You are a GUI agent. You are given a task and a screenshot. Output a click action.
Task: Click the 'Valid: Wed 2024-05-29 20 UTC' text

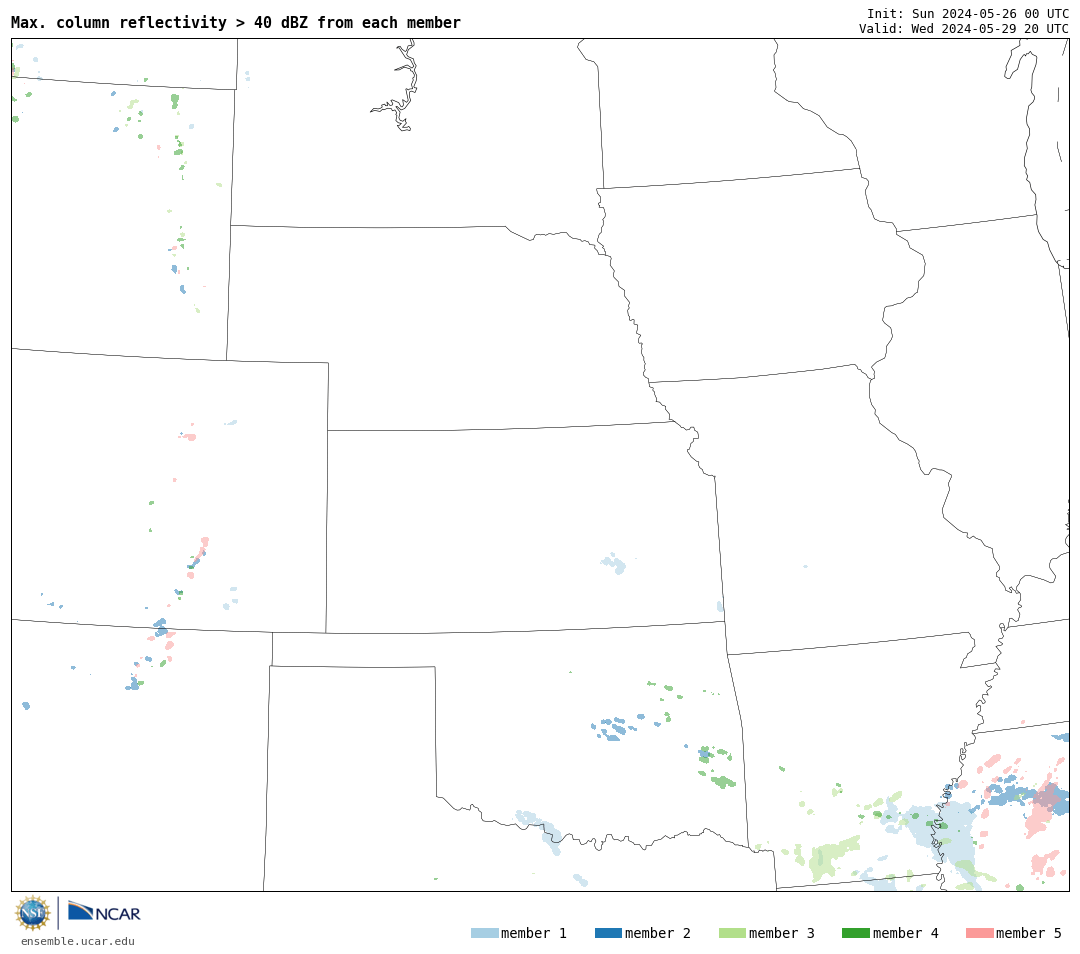[x=964, y=28]
